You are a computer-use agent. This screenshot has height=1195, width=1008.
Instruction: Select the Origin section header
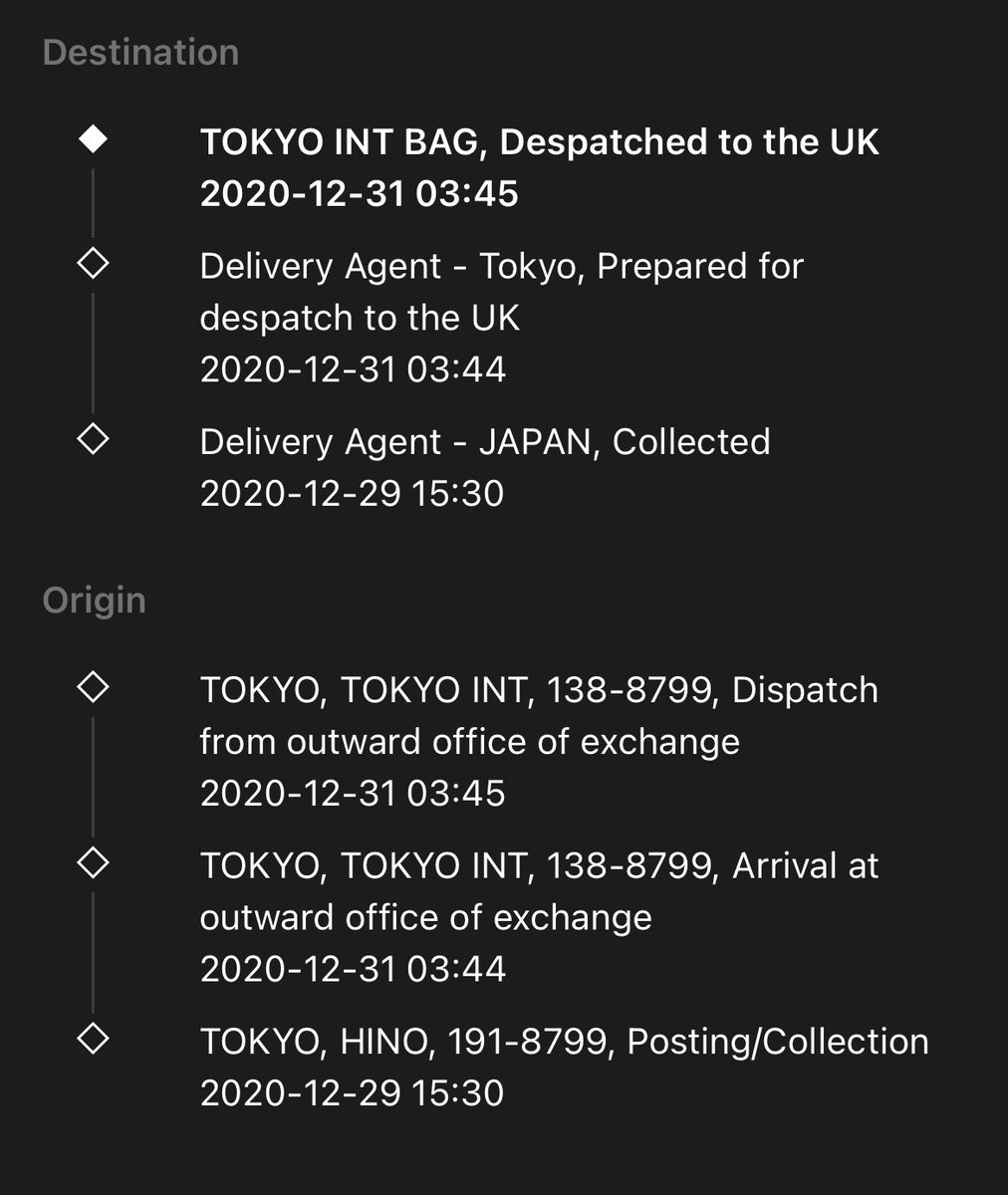[x=95, y=600]
